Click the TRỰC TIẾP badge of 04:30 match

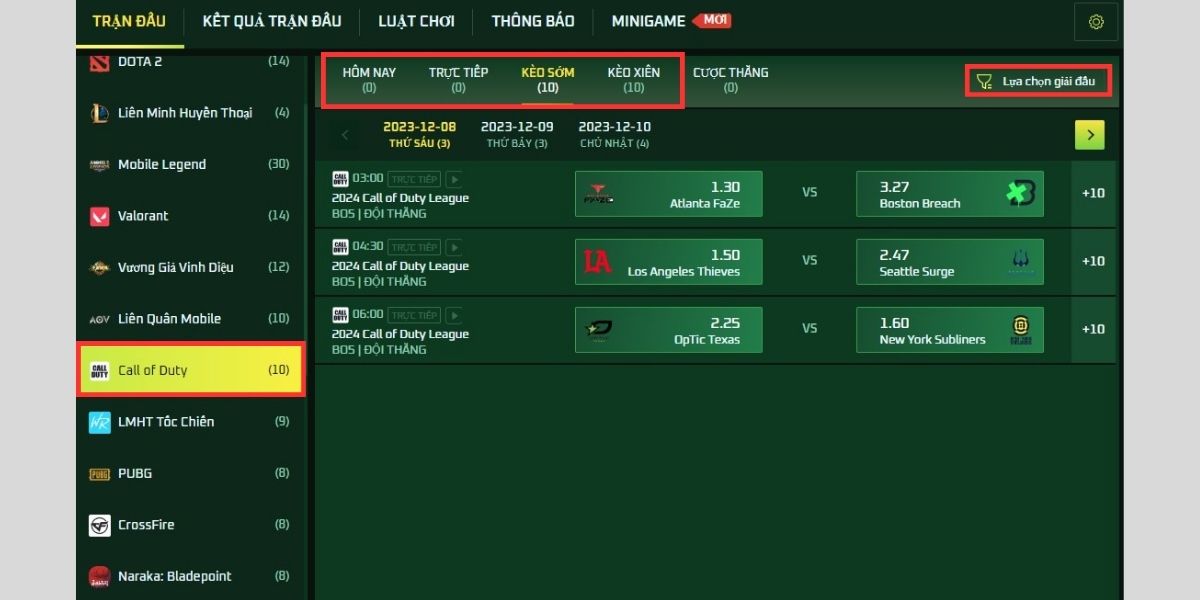click(x=414, y=247)
